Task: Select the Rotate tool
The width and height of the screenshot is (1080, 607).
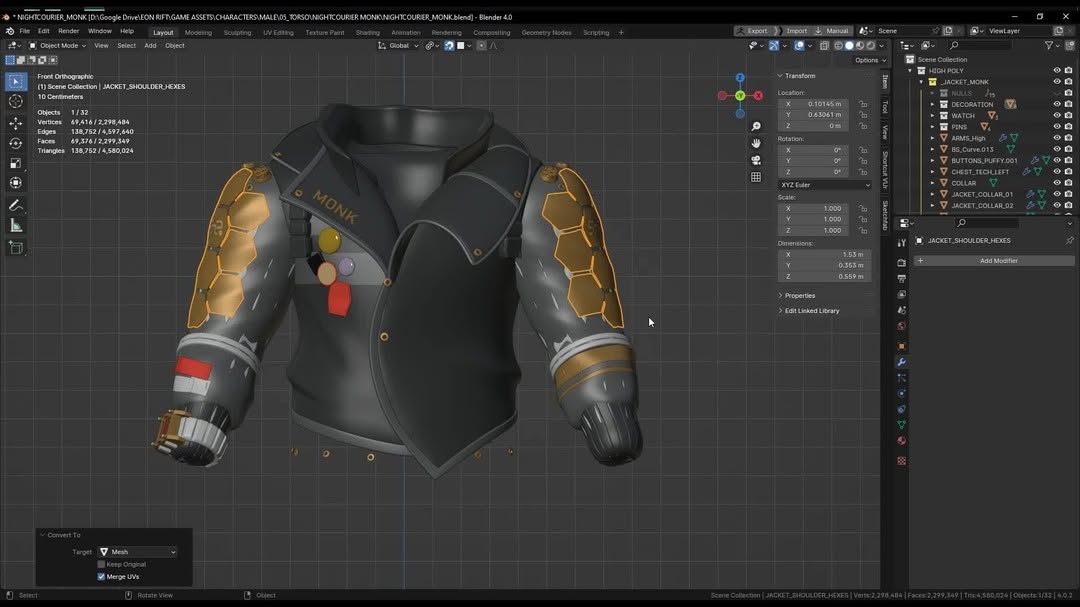Action: [x=16, y=143]
